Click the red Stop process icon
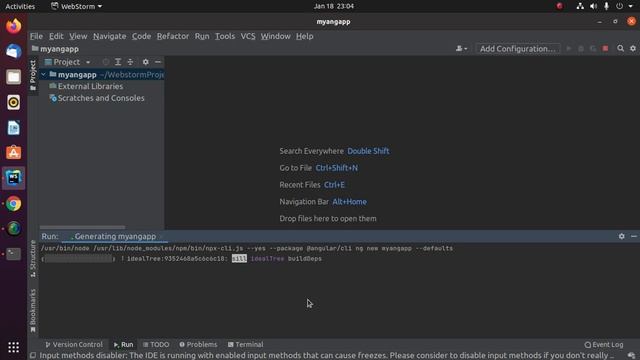640x360 pixels. [605, 49]
